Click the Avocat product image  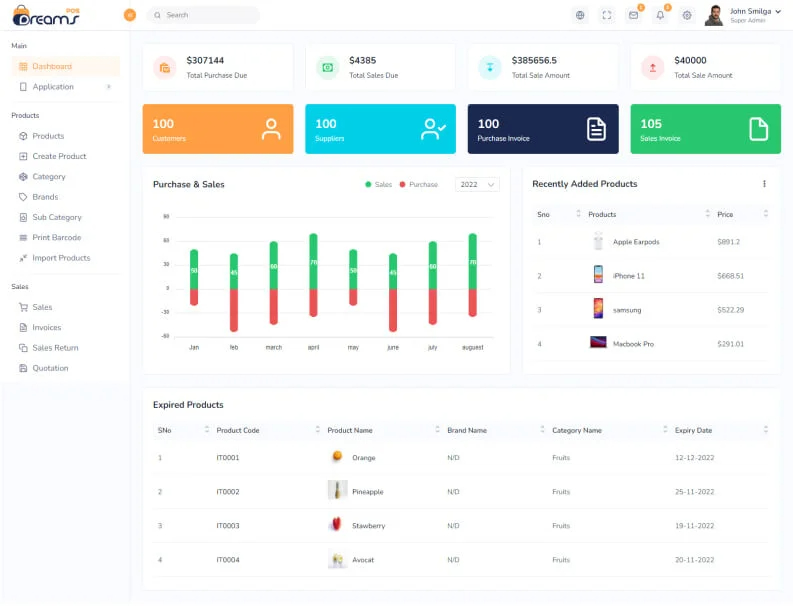[337, 559]
